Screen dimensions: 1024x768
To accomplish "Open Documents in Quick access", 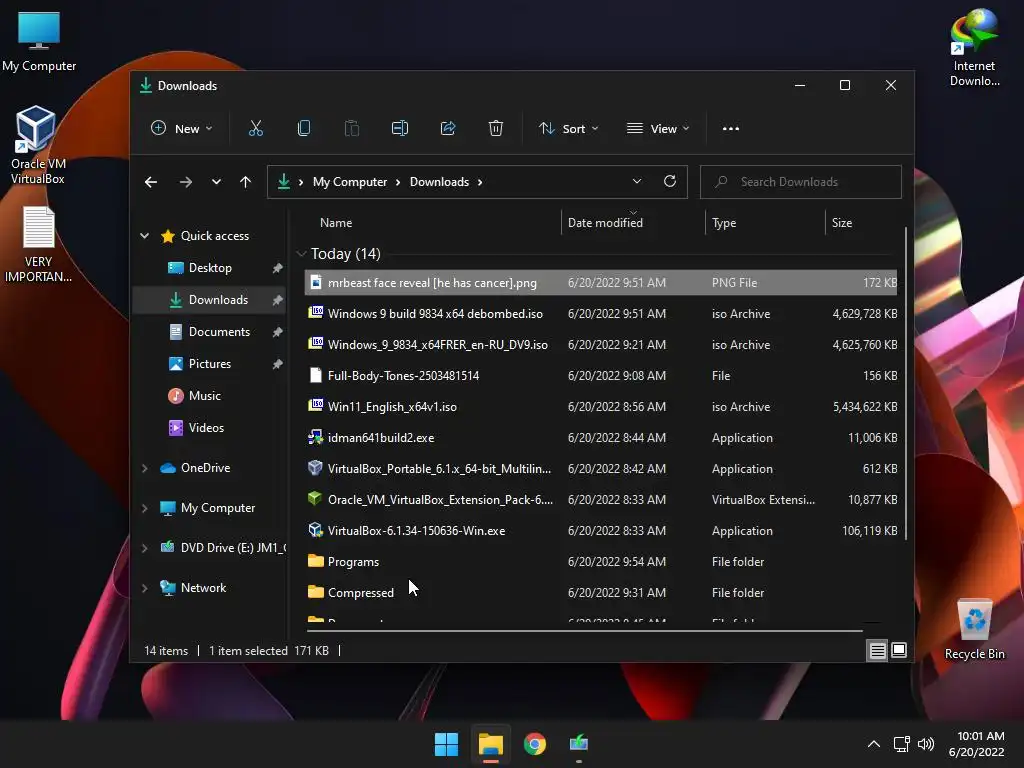I will coord(210,332).
